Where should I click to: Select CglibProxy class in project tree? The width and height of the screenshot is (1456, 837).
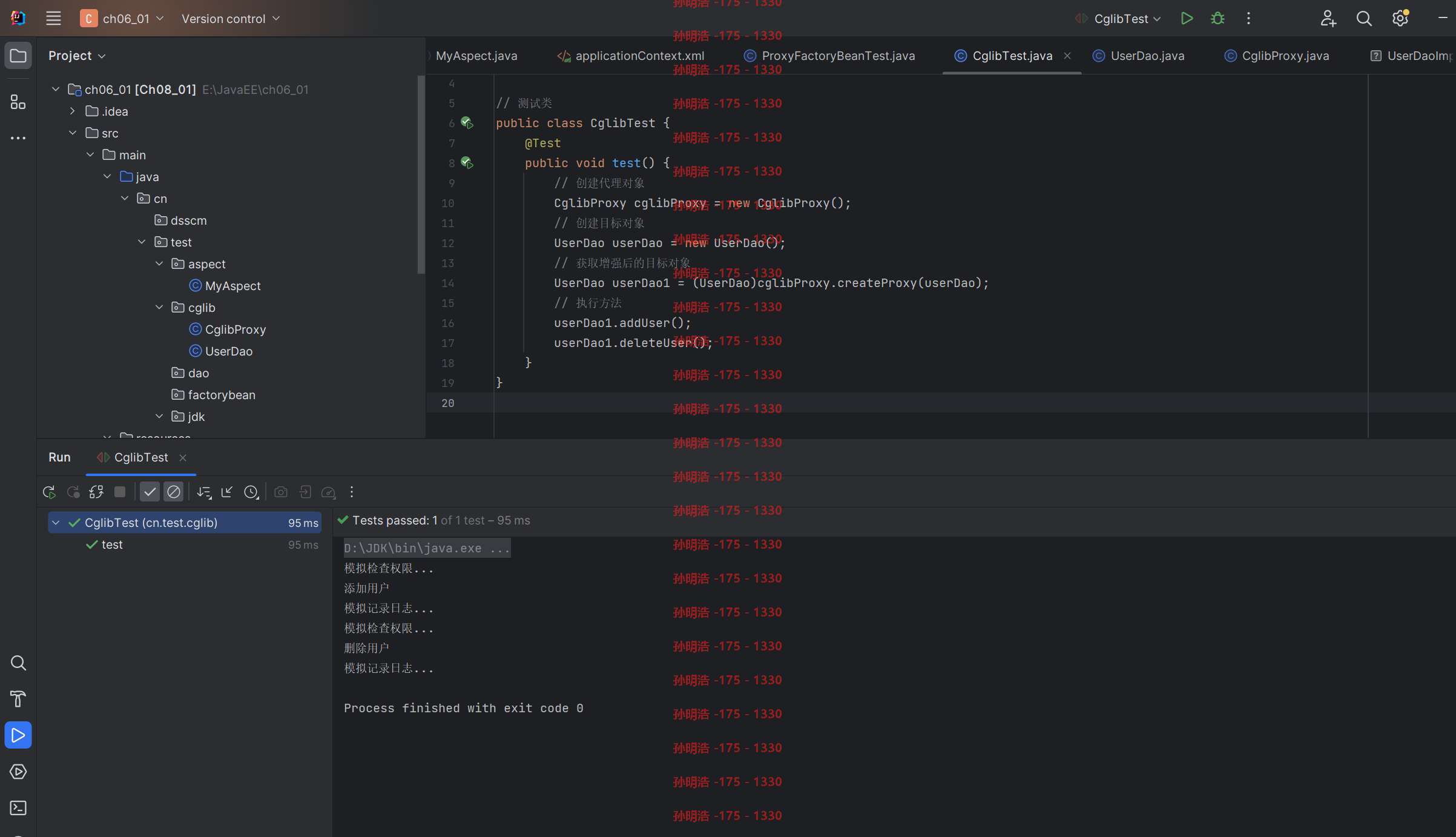(x=228, y=329)
